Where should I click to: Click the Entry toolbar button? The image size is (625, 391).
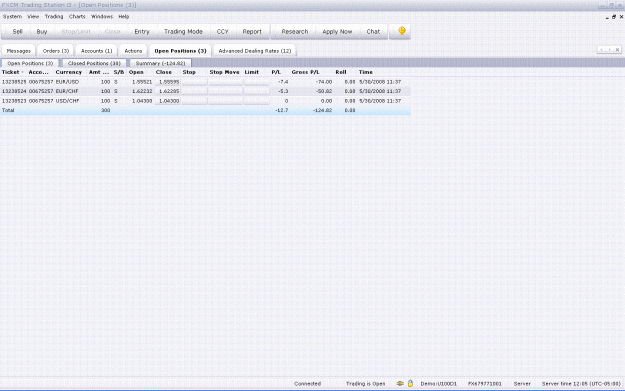pos(142,31)
